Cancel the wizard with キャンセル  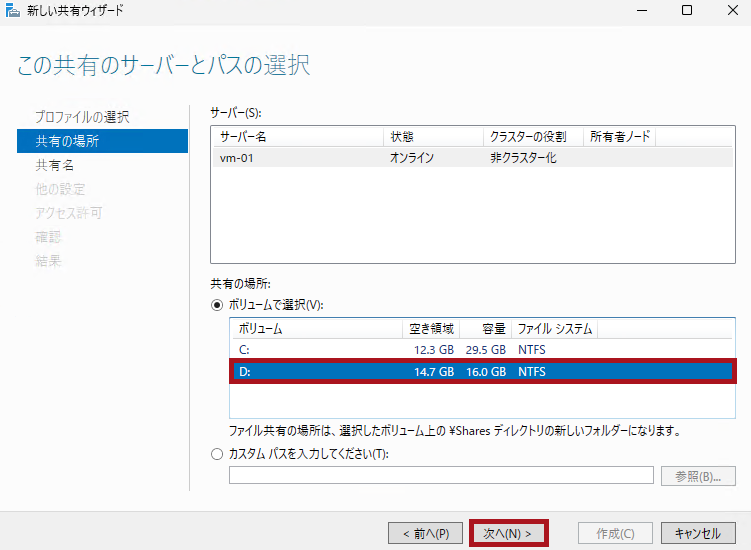pyautogui.click(x=698, y=533)
